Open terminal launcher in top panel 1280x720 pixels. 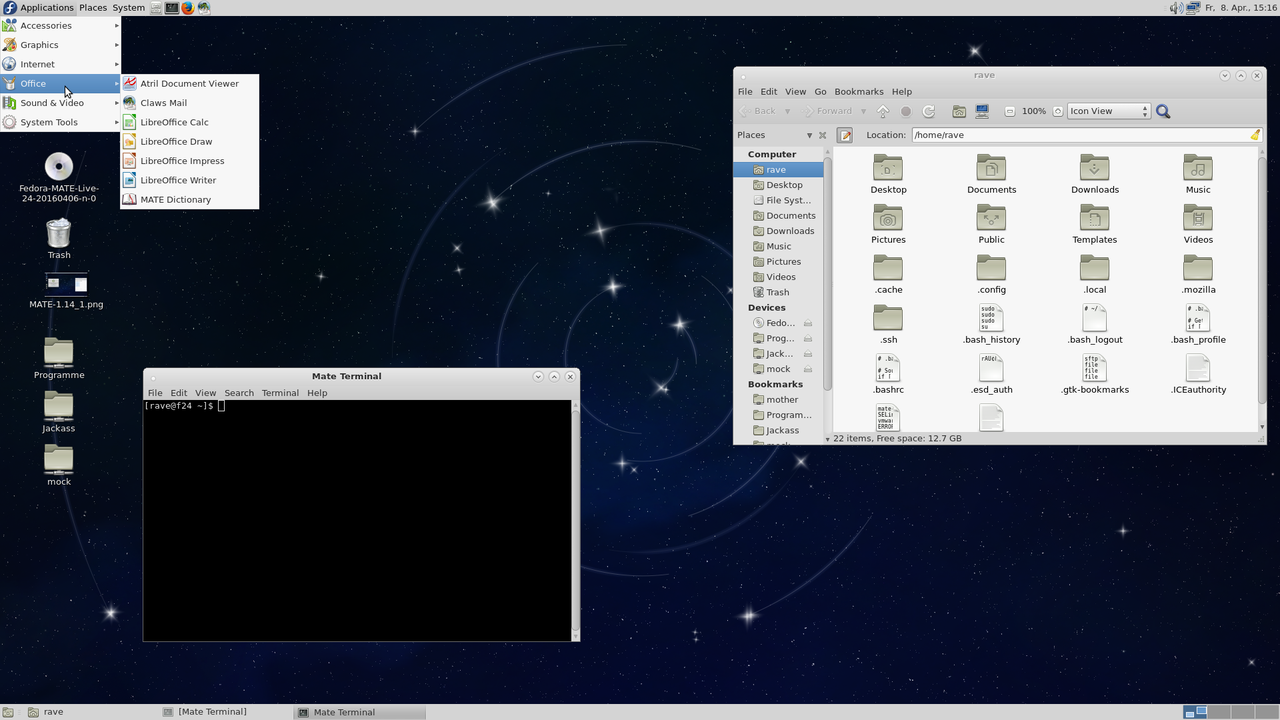tap(172, 8)
